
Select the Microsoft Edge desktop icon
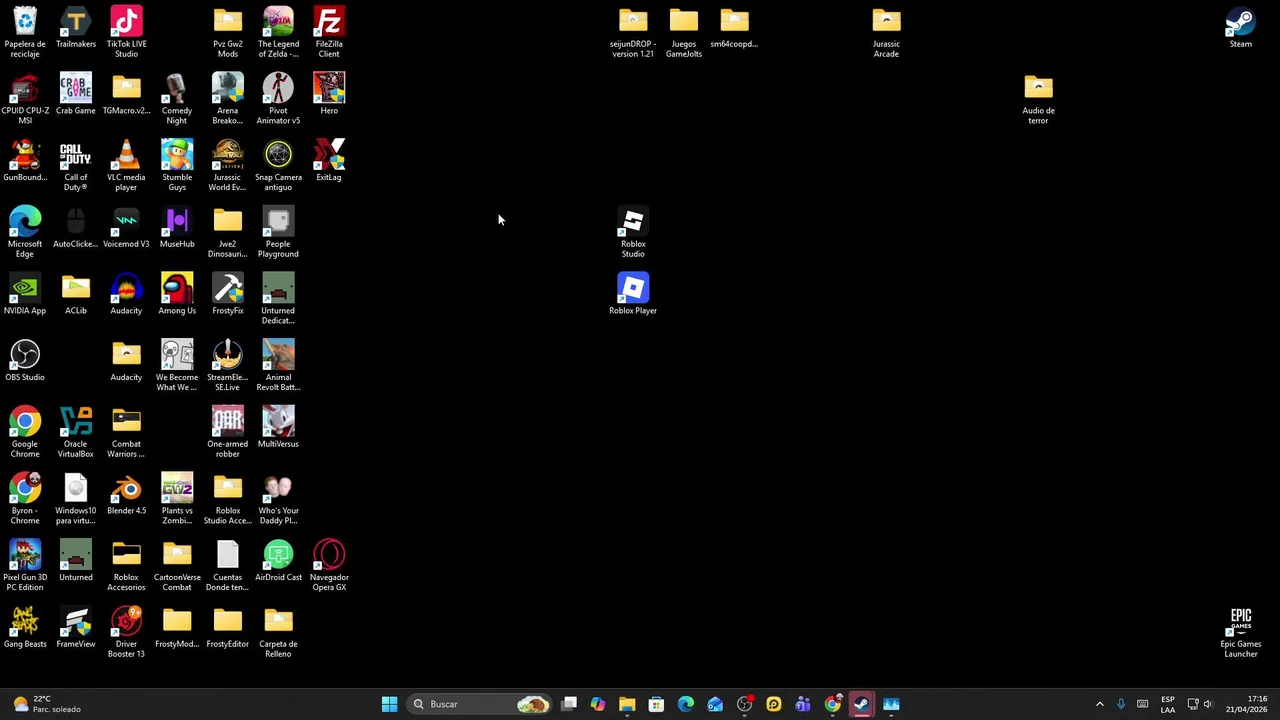click(x=25, y=232)
